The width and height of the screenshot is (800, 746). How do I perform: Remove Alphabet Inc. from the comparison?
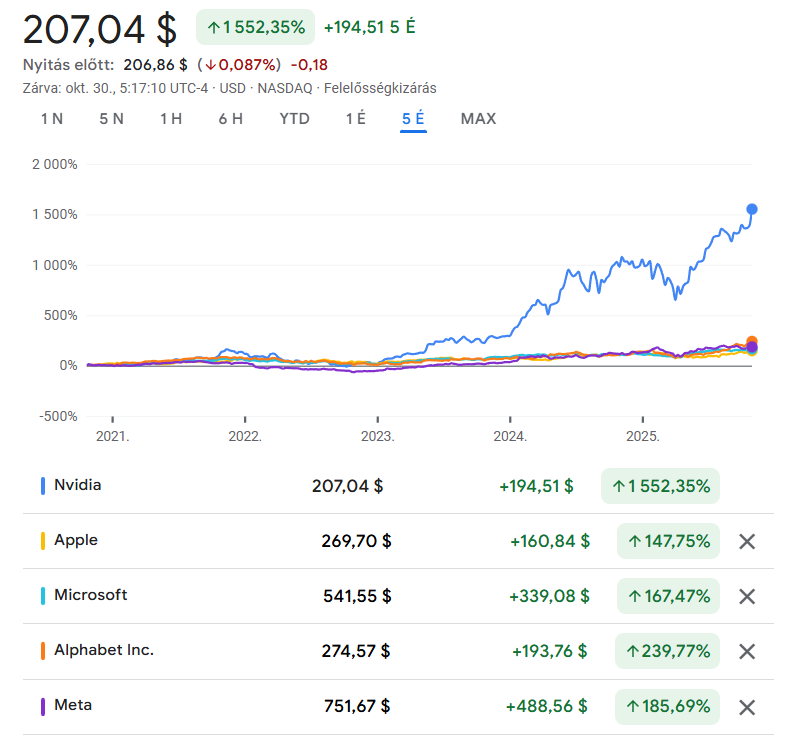[x=746, y=652]
